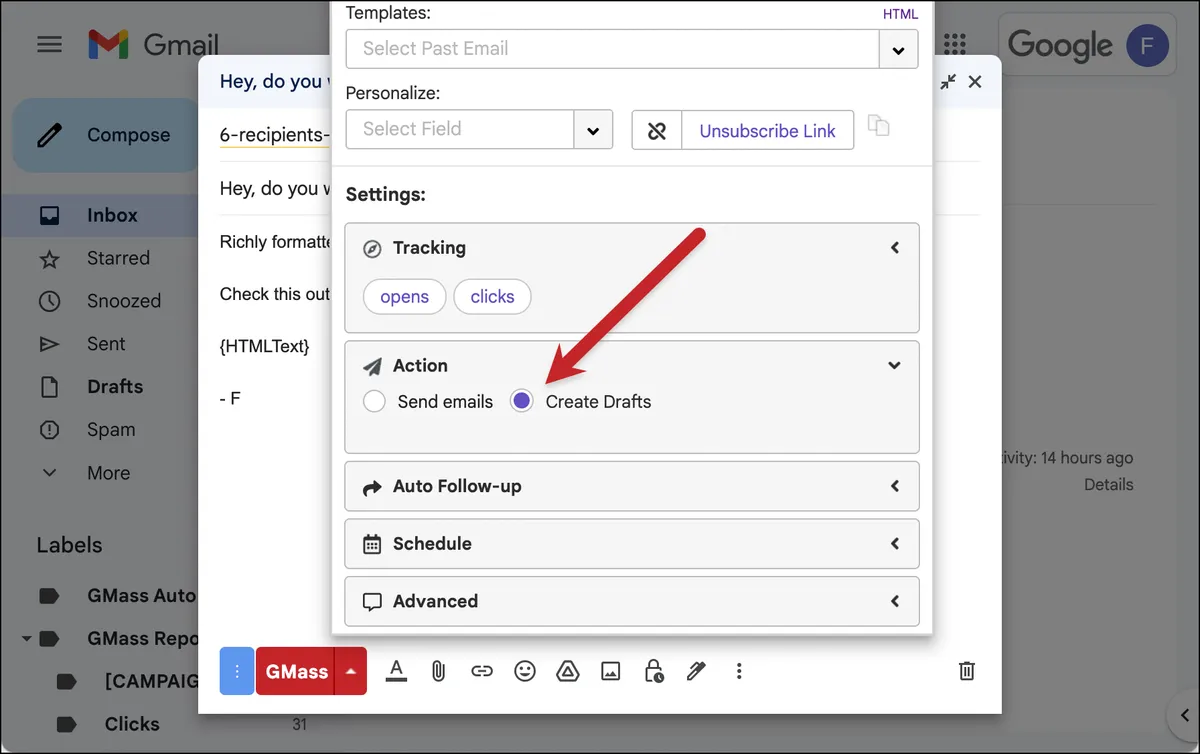Open the Google apps grid
Viewport: 1200px width, 754px height.
[x=955, y=44]
